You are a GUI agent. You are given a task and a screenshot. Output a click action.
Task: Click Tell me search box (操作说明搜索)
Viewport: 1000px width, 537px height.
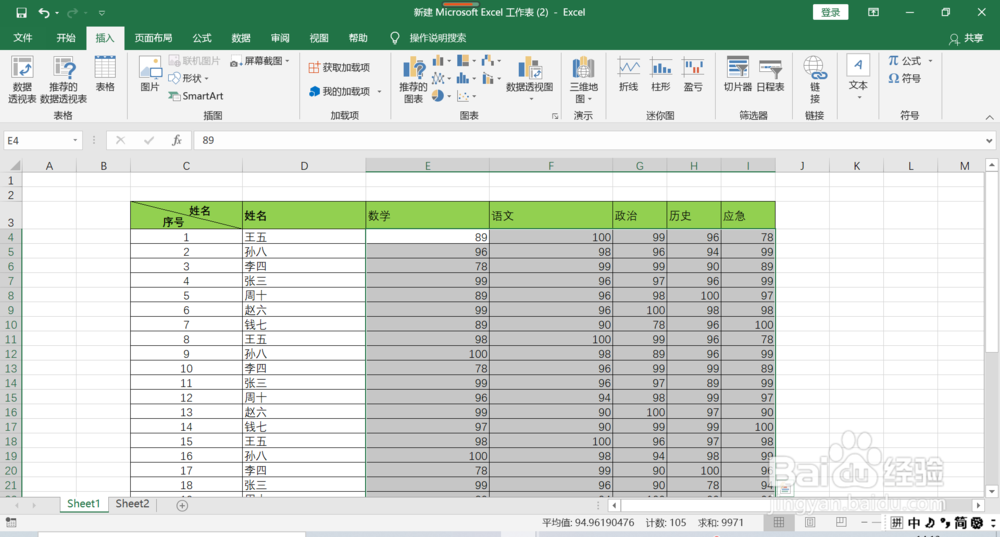[x=437, y=38]
